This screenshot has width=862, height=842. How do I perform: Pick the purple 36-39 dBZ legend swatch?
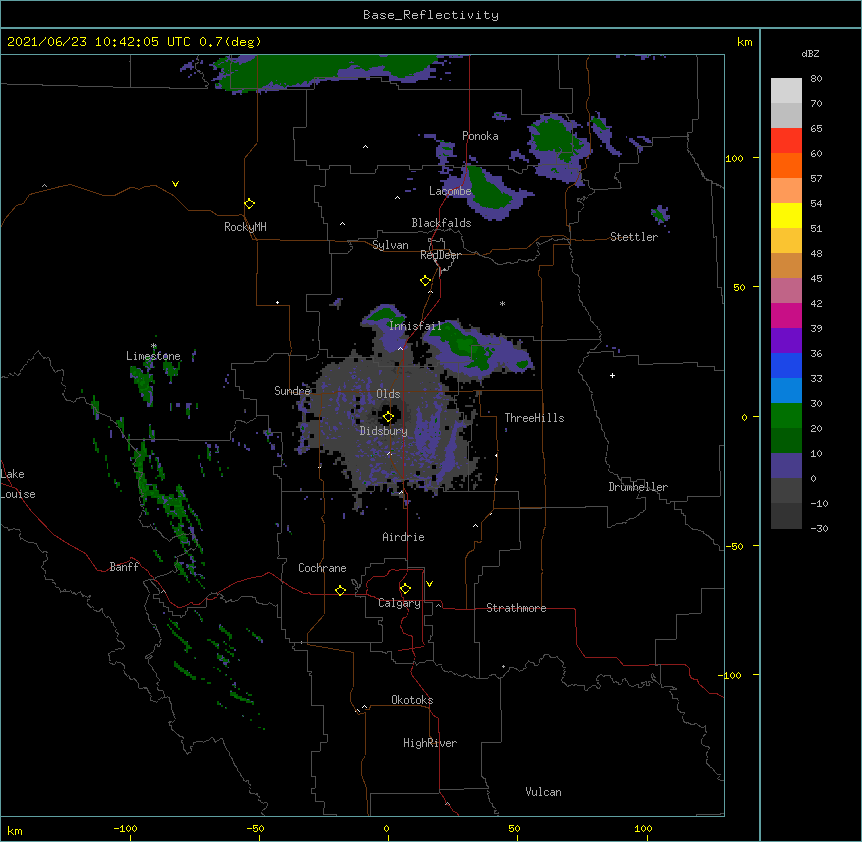786,340
